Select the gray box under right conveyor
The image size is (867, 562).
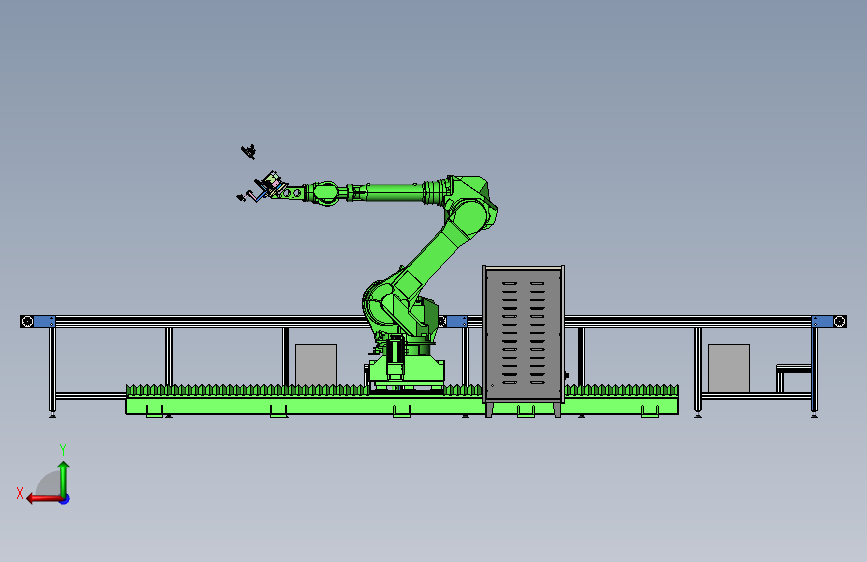coord(729,368)
